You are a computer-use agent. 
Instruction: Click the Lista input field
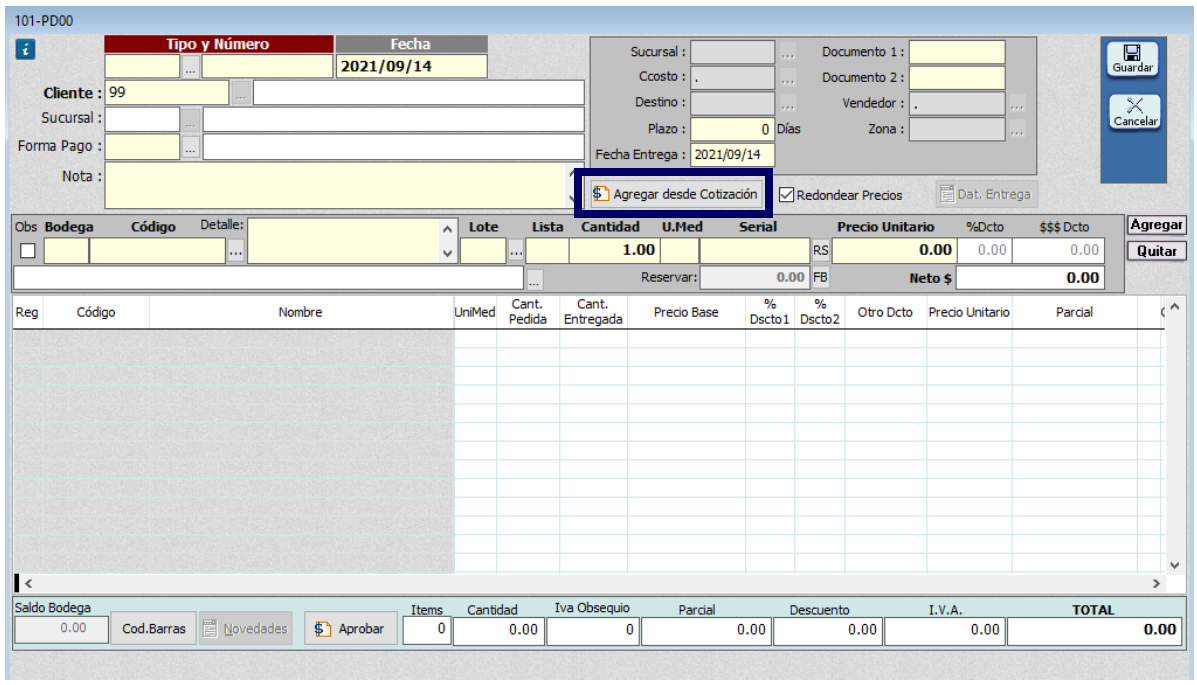click(x=547, y=250)
